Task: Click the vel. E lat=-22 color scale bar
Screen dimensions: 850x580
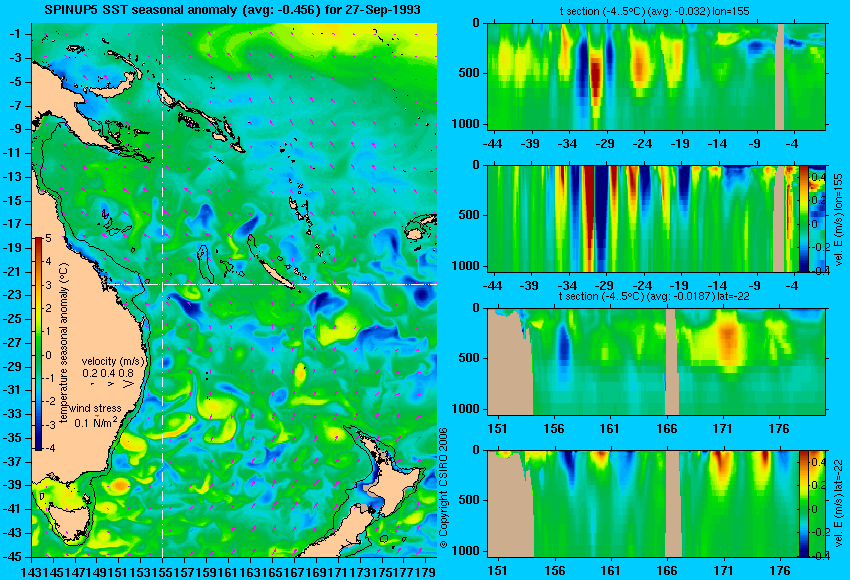Action: (x=803, y=504)
